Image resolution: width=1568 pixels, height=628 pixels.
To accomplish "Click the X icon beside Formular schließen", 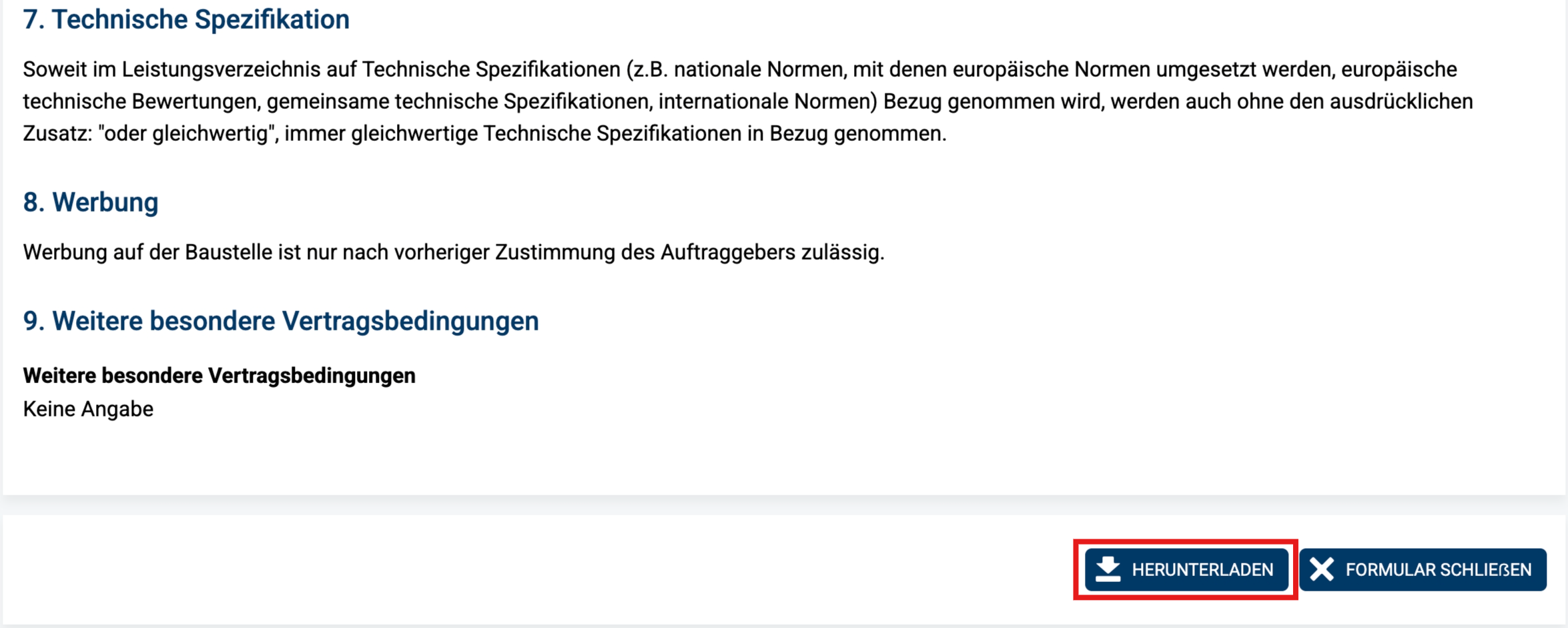I will click(x=1321, y=569).
